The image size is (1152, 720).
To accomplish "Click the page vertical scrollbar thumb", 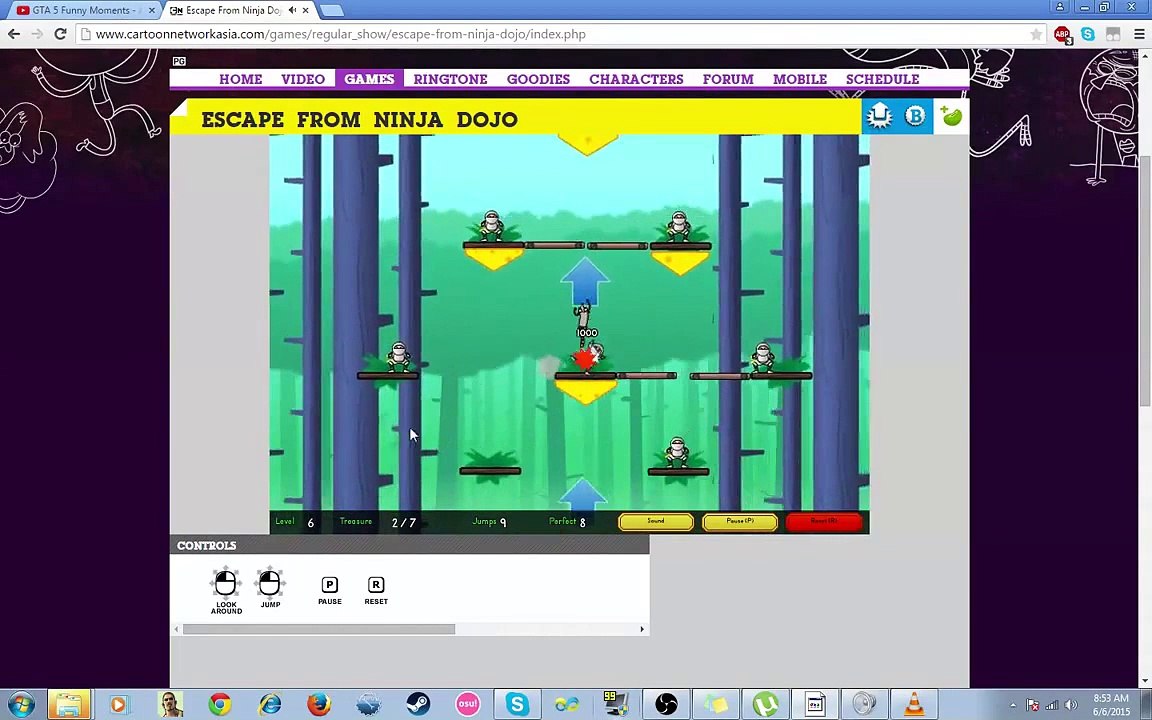I will tap(1145, 279).
